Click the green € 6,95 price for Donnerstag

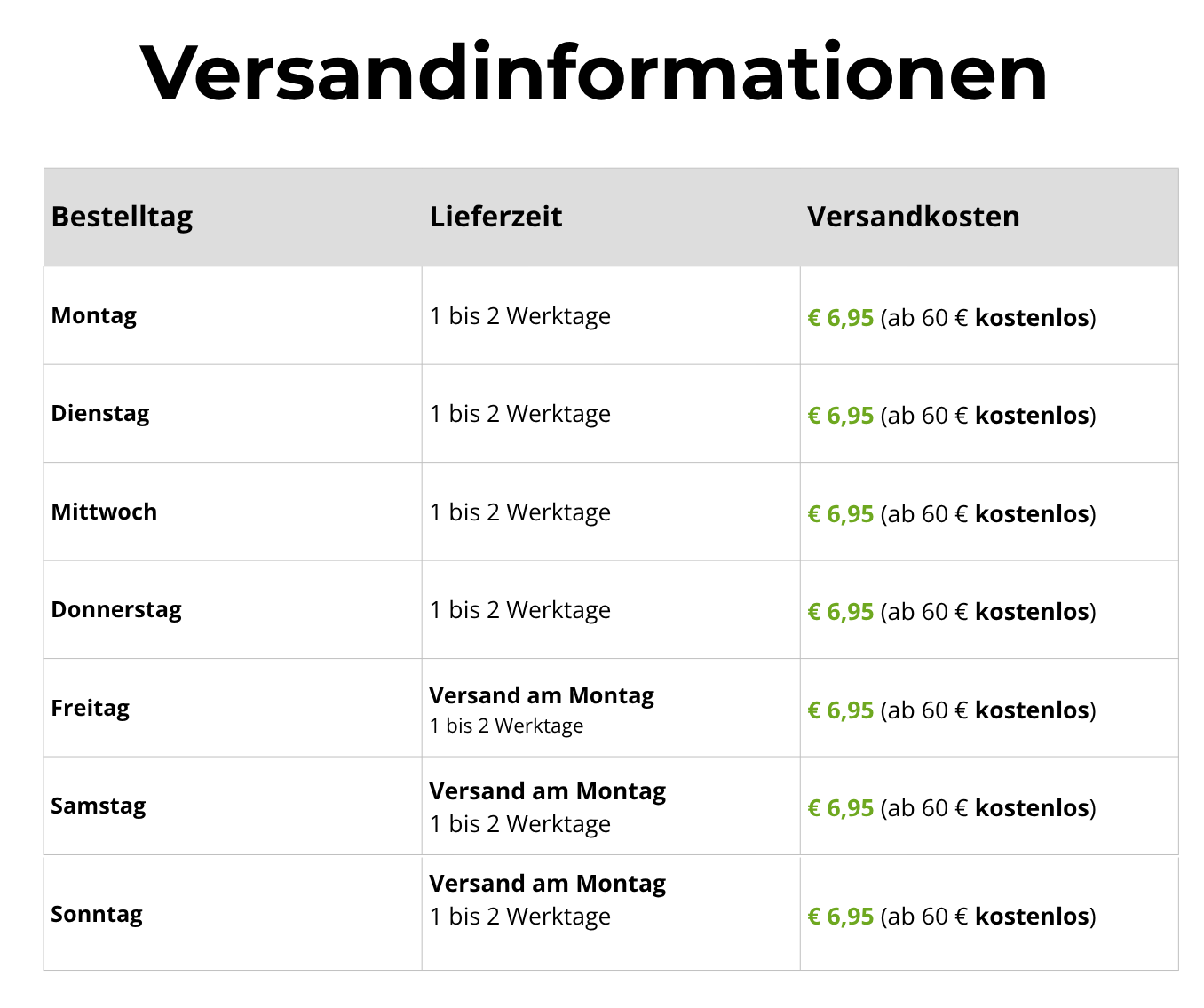(840, 613)
